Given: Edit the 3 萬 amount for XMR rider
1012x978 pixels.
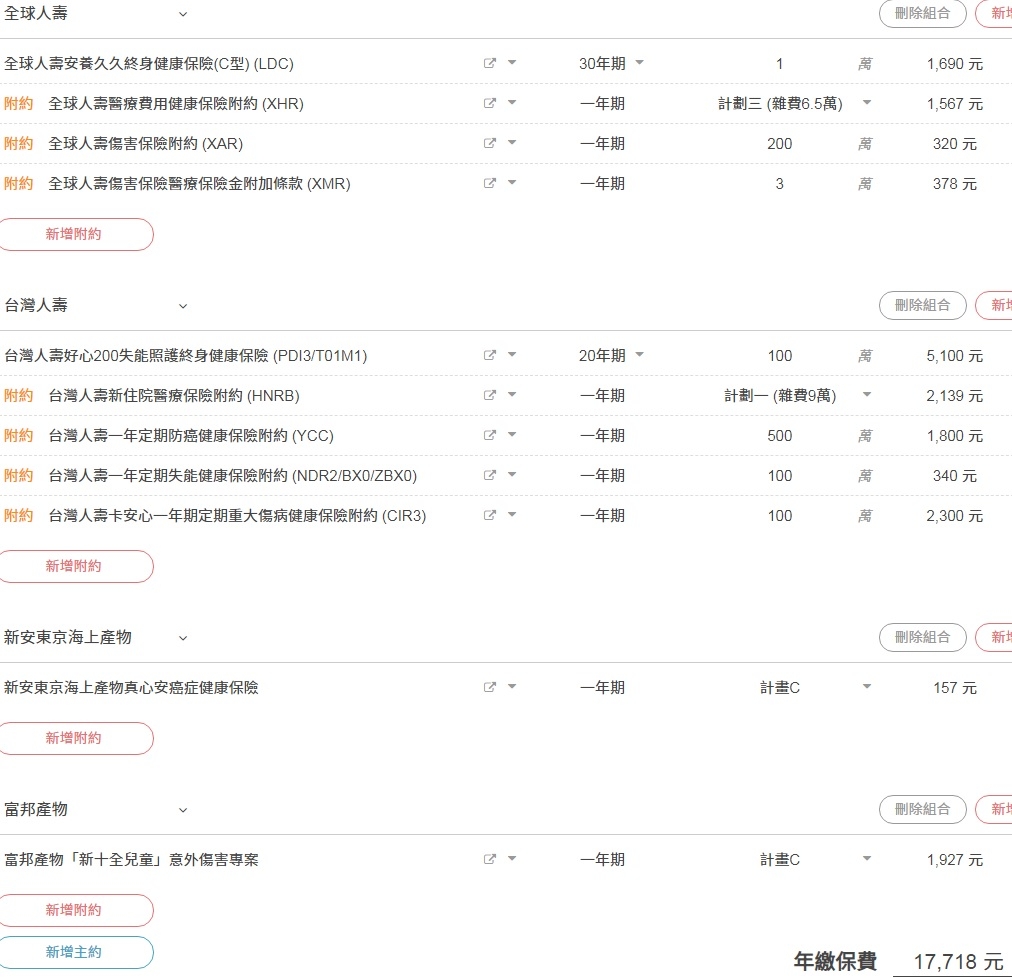Looking at the screenshot, I should pyautogui.click(x=780, y=184).
